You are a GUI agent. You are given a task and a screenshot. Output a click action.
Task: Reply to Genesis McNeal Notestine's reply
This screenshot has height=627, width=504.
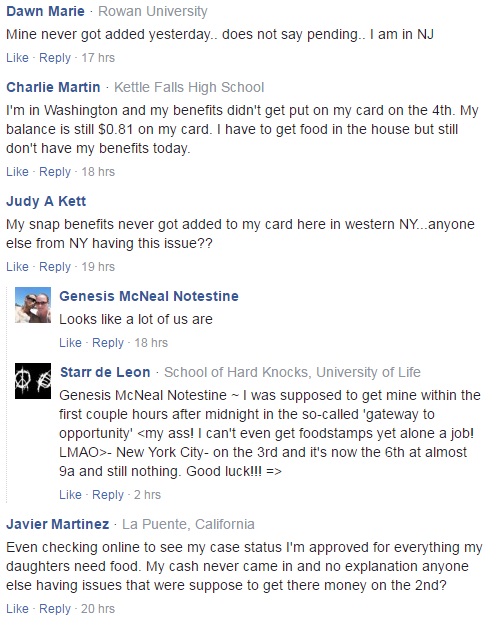click(108, 343)
